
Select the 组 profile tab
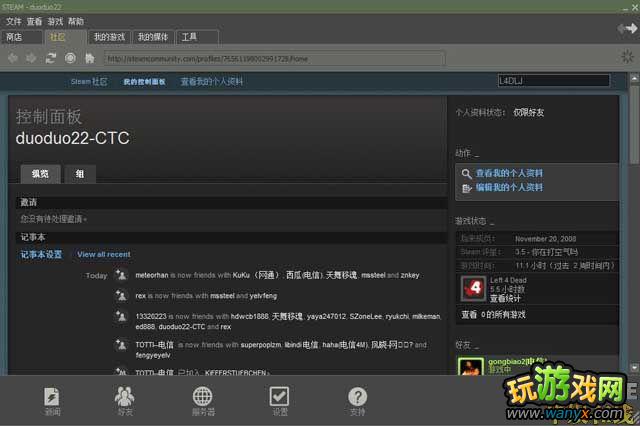tap(80, 174)
